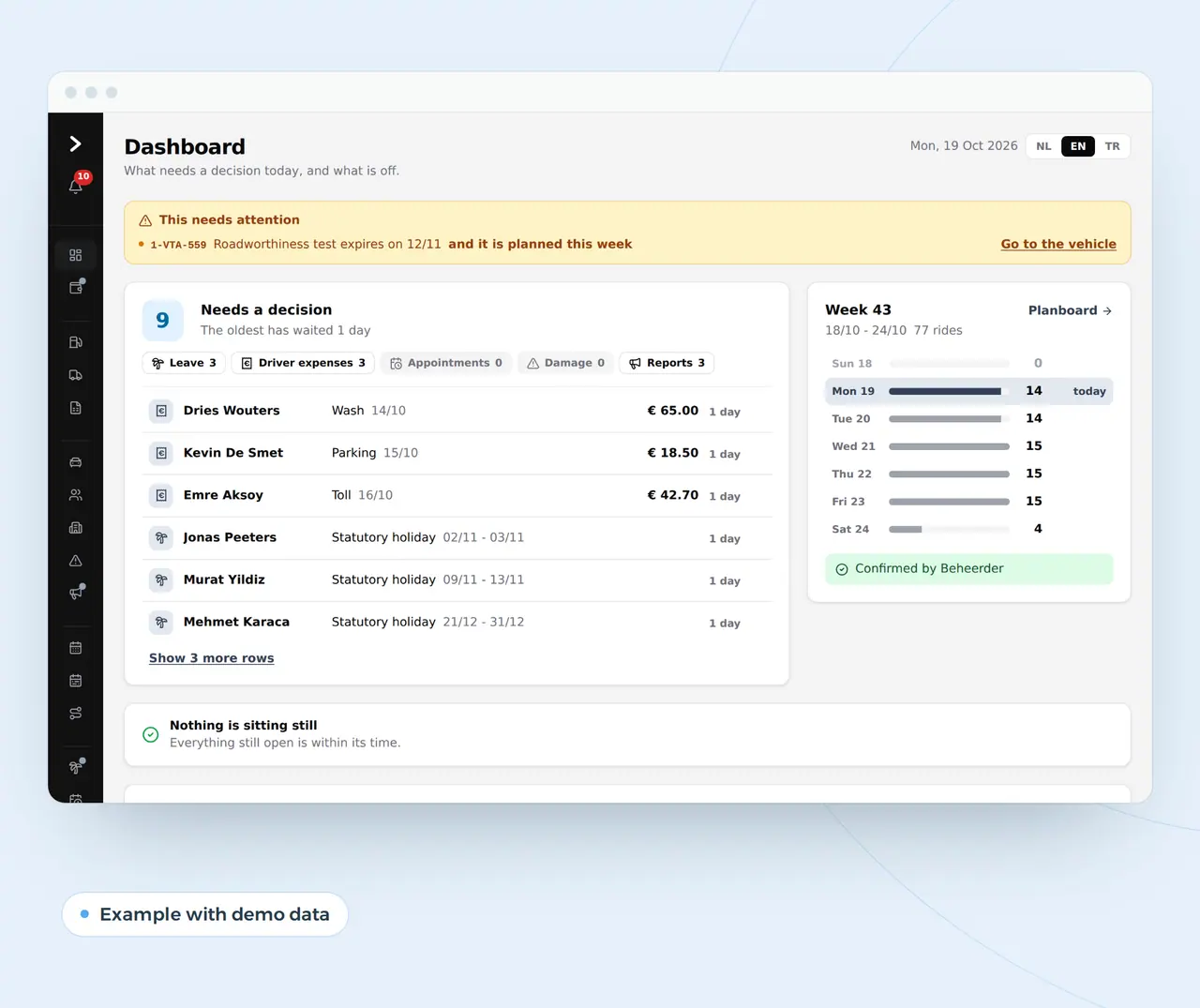Click leave icon beside Murat Yildiz
The image size is (1200, 1008).
click(x=161, y=579)
